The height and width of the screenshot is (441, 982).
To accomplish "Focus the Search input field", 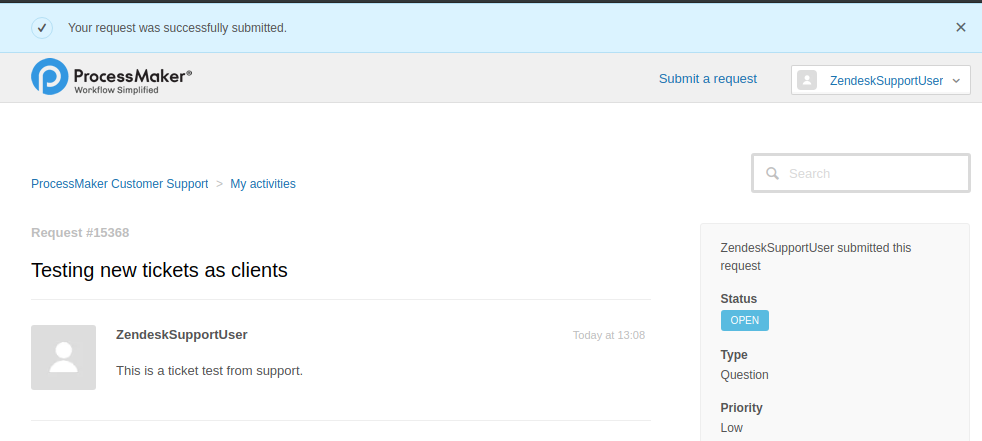I will pos(870,173).
